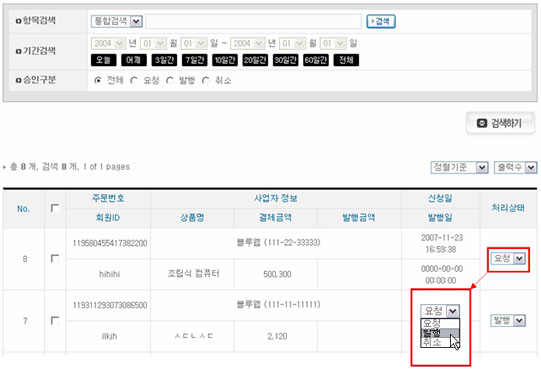Open the 요청 status dropdown in row 8
The height and width of the screenshot is (372, 541).
[x=508, y=258]
